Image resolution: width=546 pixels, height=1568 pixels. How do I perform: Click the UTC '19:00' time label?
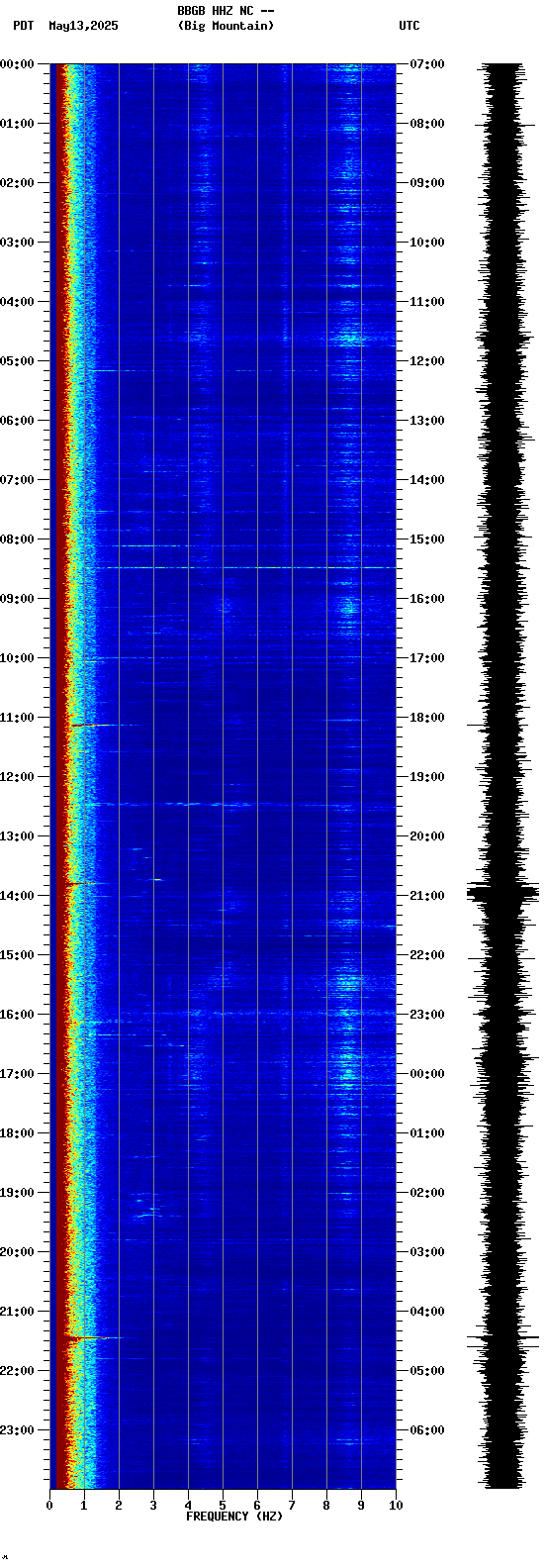click(427, 777)
